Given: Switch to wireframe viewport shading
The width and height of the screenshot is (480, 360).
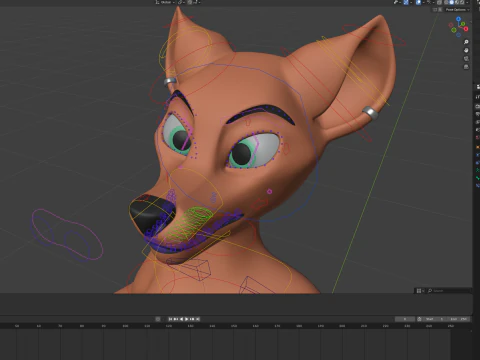Looking at the screenshot, I should coord(446,2).
